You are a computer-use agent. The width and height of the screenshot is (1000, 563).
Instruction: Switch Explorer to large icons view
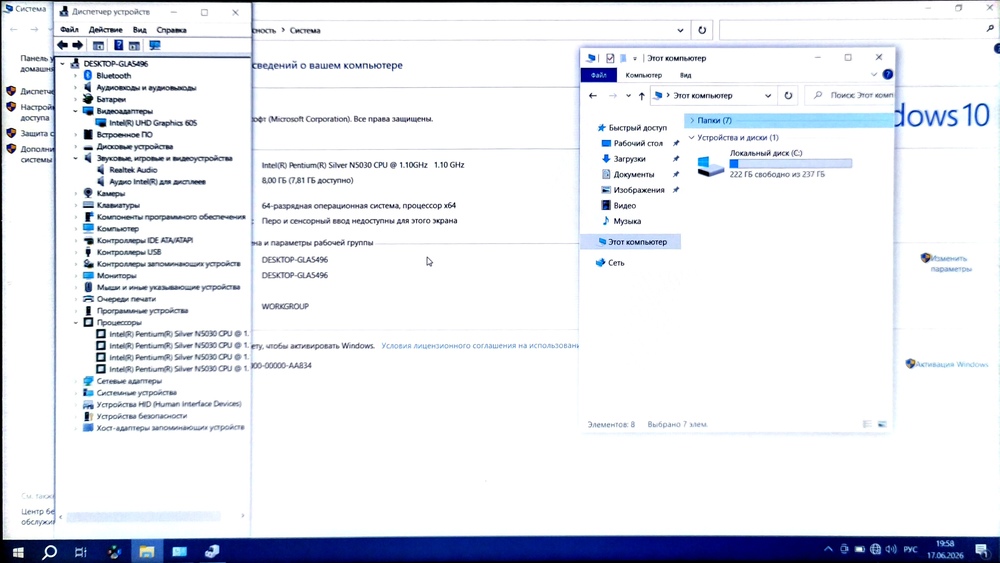[882, 424]
